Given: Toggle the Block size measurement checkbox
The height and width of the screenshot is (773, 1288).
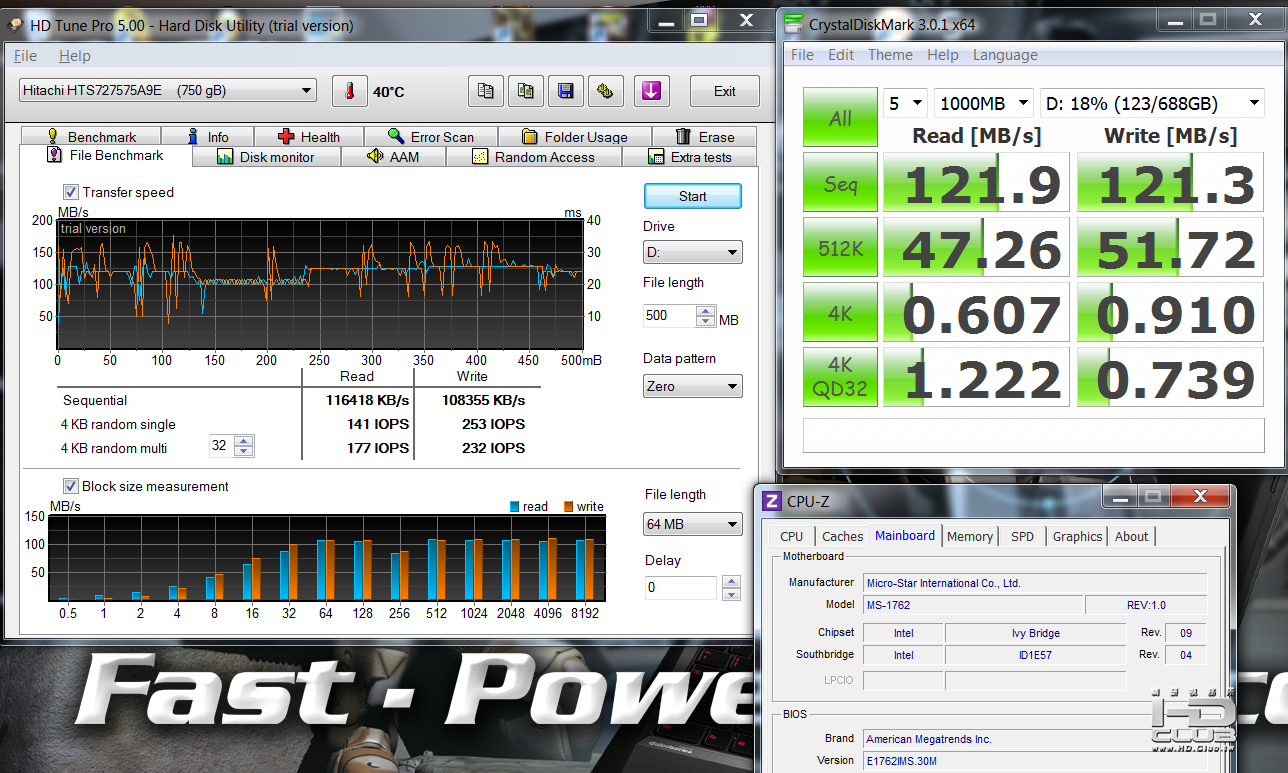Looking at the screenshot, I should [71, 486].
